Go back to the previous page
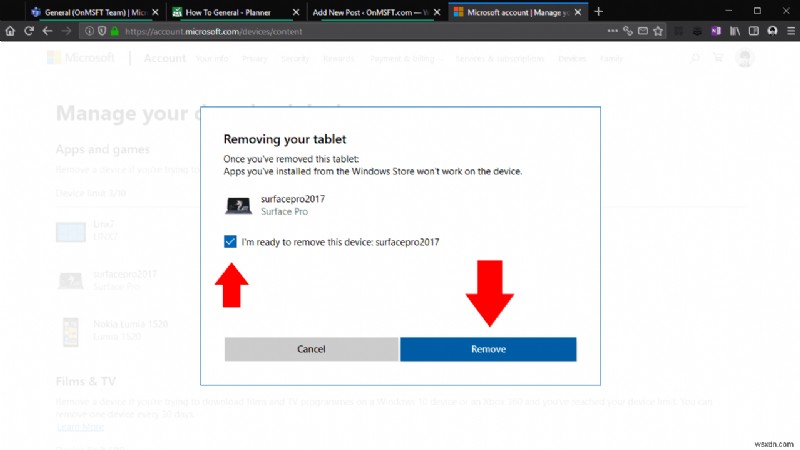Viewport: 800px width, 450px height. pyautogui.click(x=47, y=31)
